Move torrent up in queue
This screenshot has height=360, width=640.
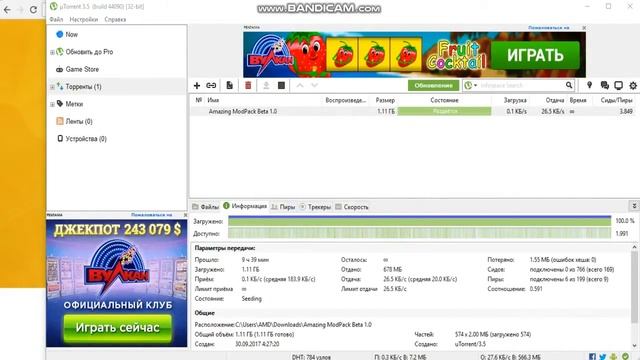(300, 85)
